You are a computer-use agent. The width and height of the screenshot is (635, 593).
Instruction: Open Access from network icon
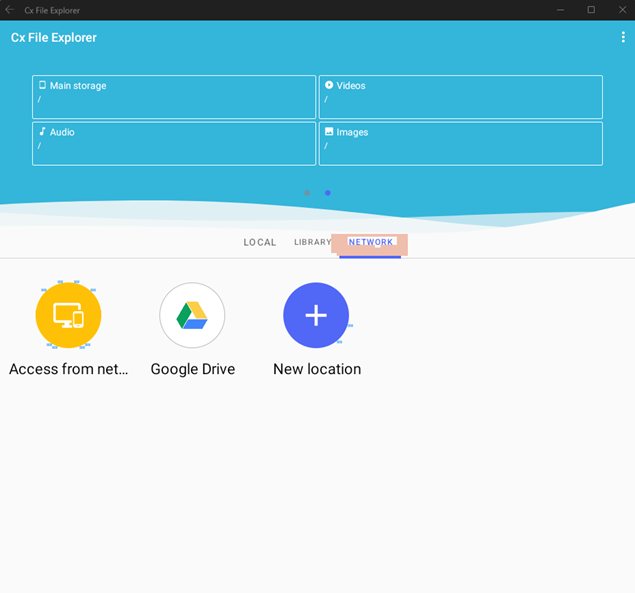pyautogui.click(x=68, y=315)
